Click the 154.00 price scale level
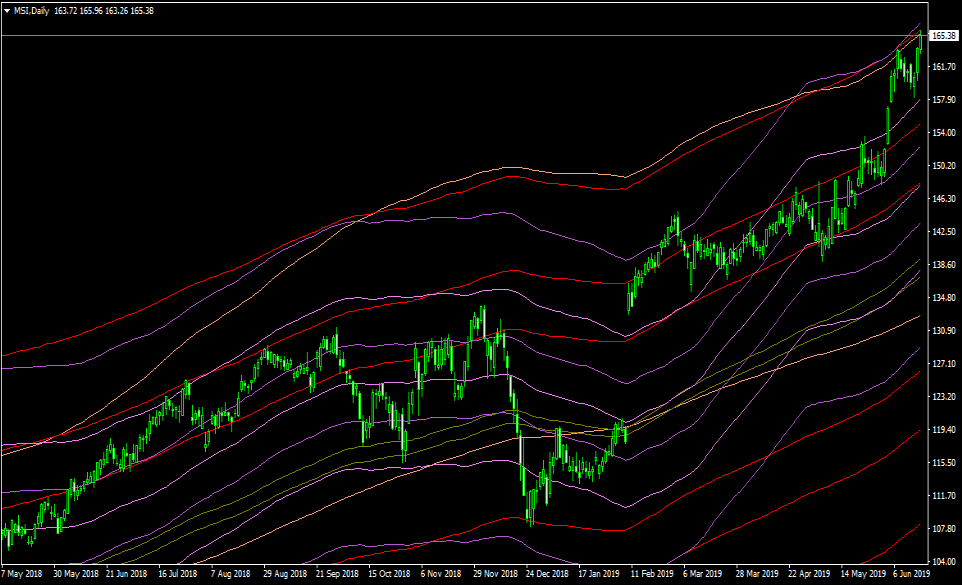This screenshot has height=585, width=962. pos(944,133)
